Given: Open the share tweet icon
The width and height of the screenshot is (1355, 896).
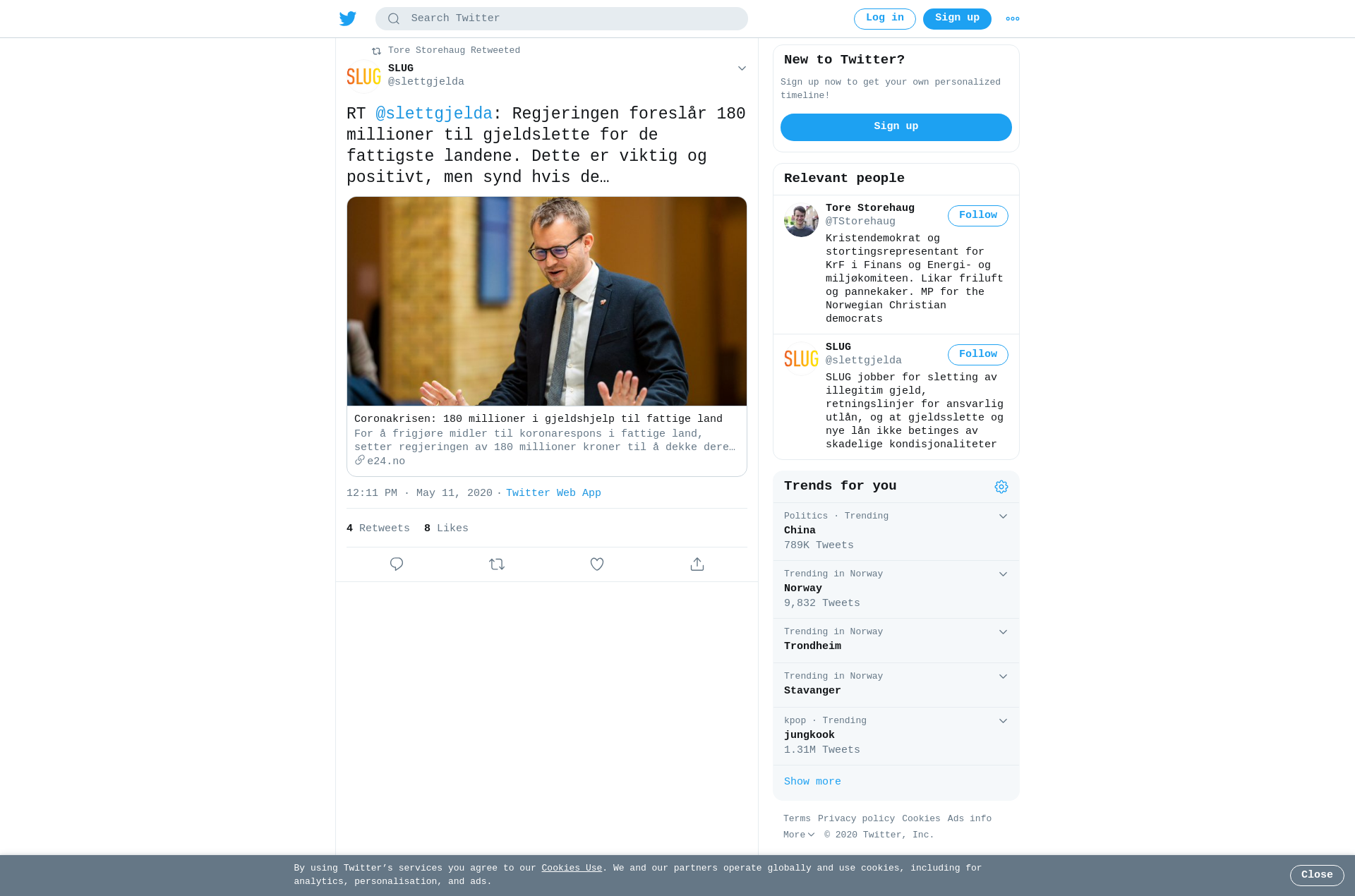Looking at the screenshot, I should 697,564.
